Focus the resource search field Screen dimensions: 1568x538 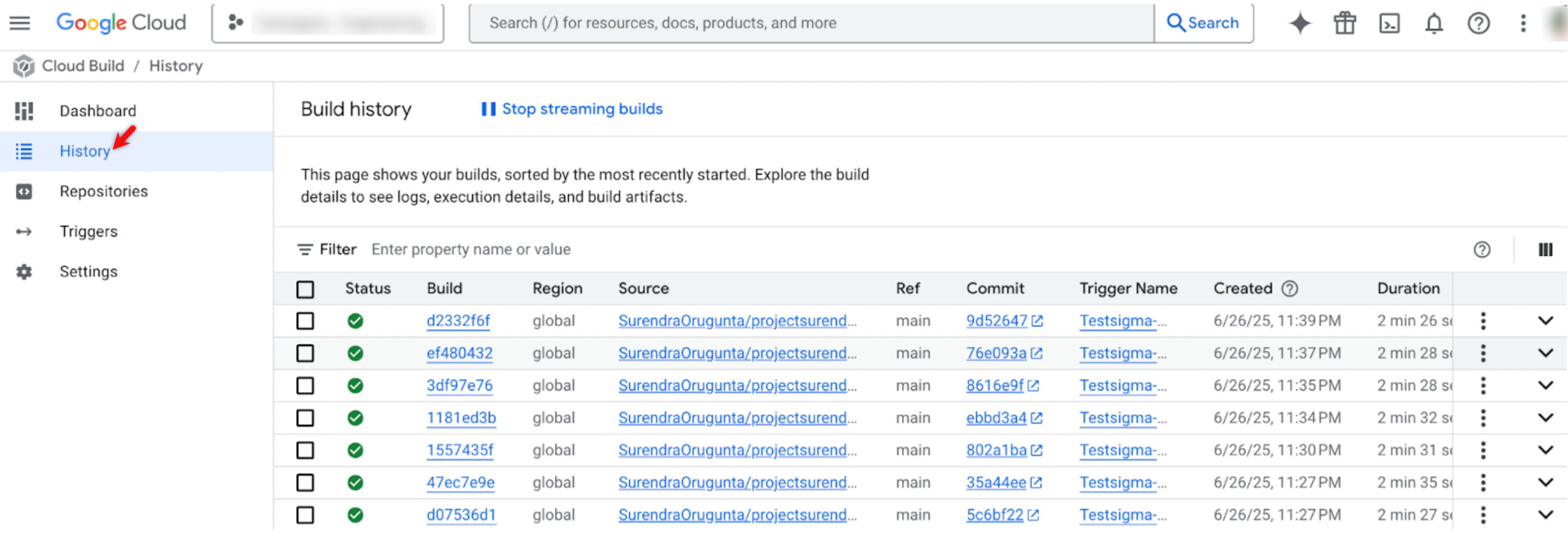[812, 23]
